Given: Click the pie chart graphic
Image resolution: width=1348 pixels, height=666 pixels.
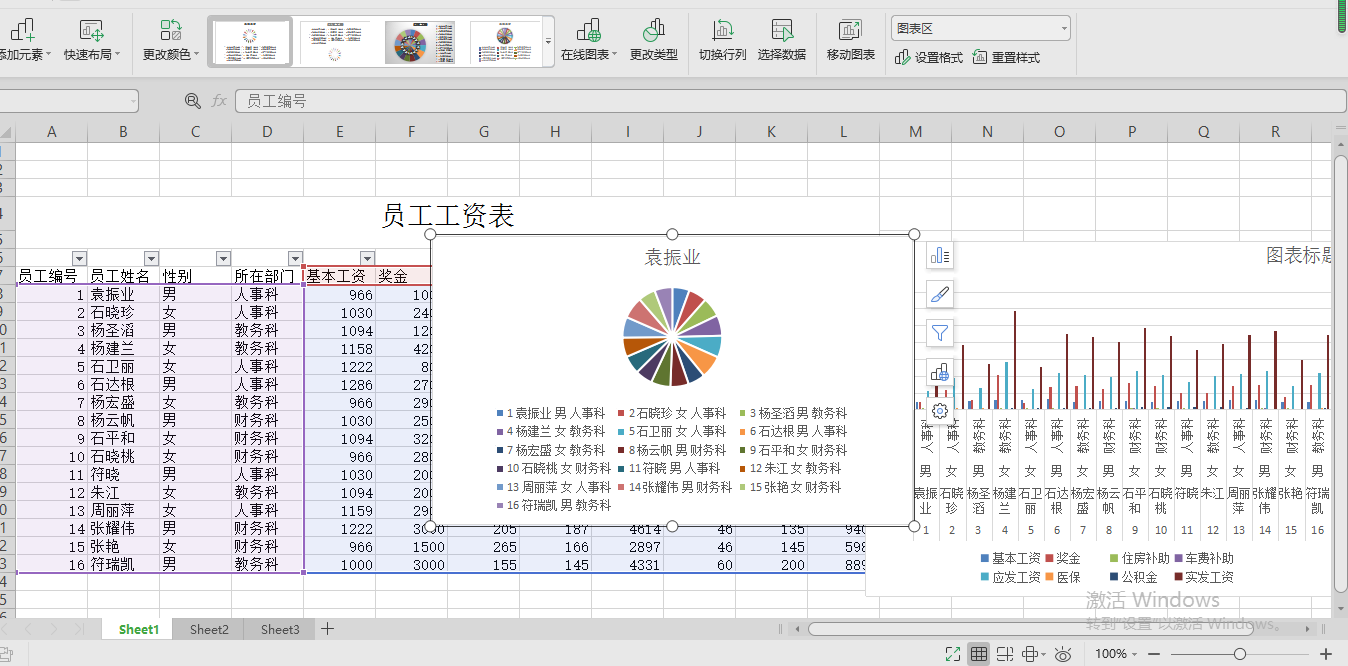Looking at the screenshot, I should 672,337.
